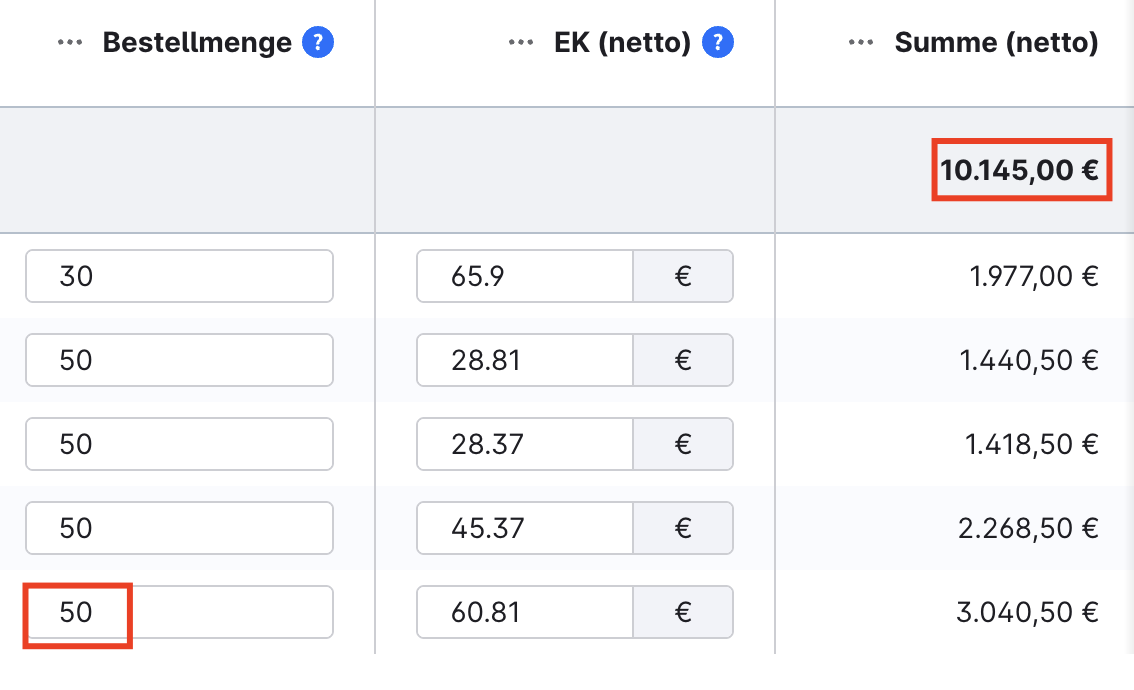Edit the EK price field showing 45.37
The image size is (1134, 690).
[x=524, y=528]
